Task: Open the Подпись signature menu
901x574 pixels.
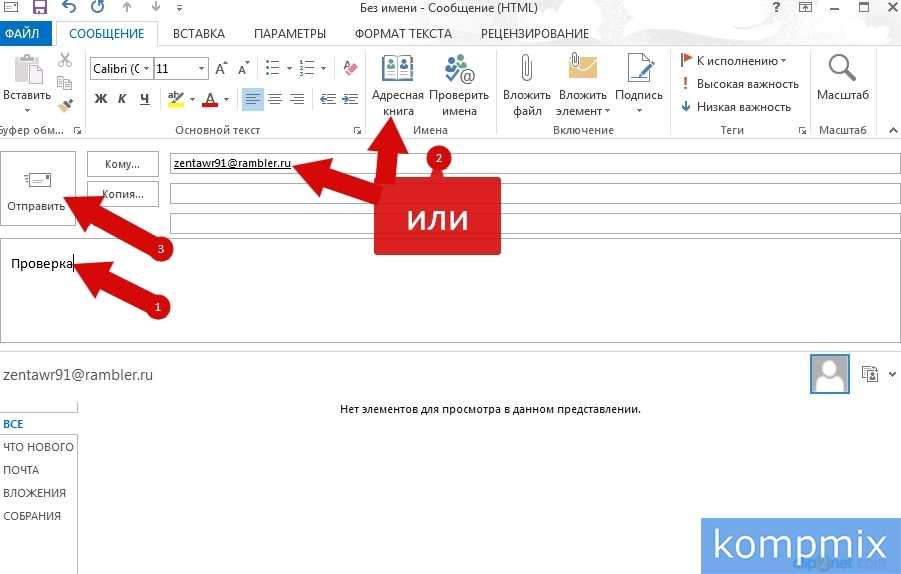Action: 639,85
